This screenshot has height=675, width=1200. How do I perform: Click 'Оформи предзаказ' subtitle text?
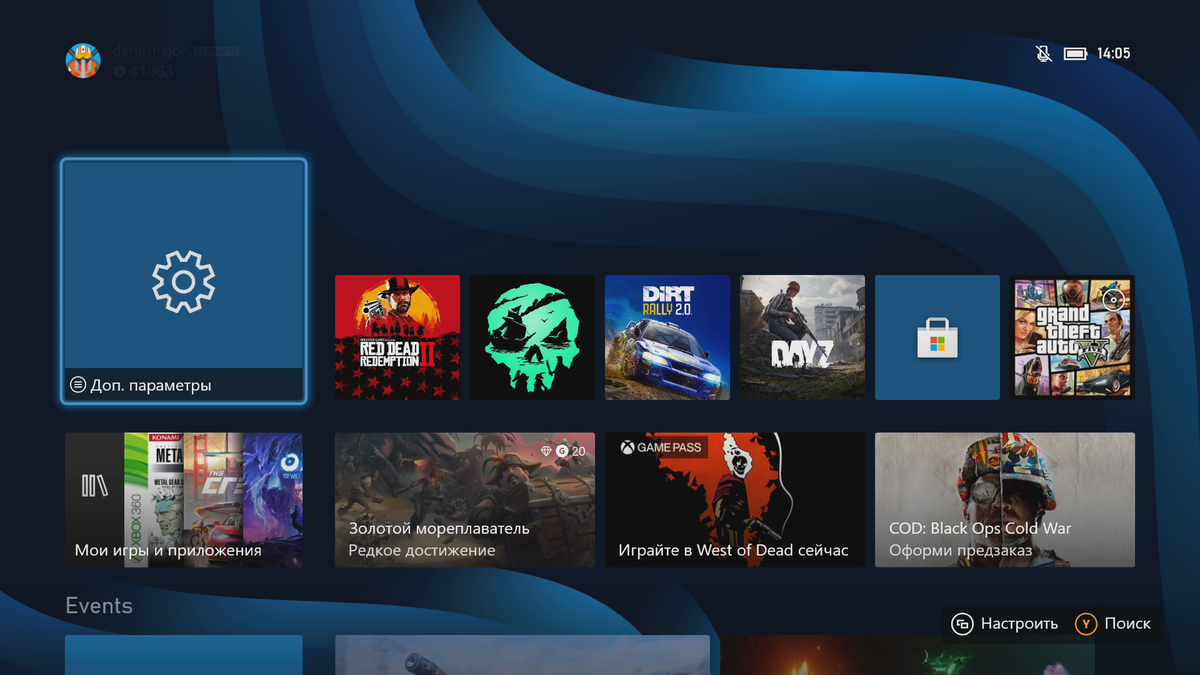[x=962, y=550]
